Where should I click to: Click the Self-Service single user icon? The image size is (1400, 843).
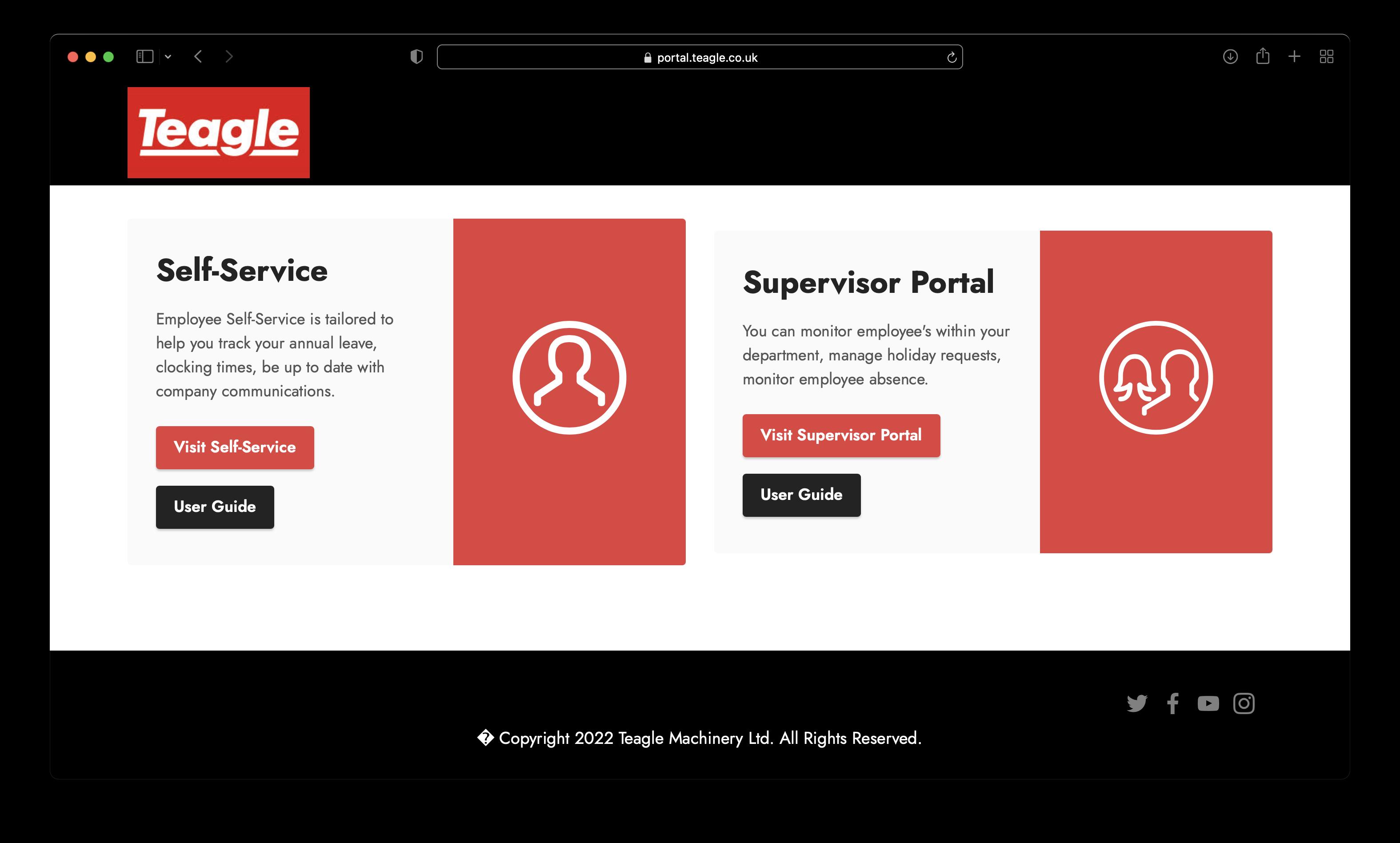point(569,378)
